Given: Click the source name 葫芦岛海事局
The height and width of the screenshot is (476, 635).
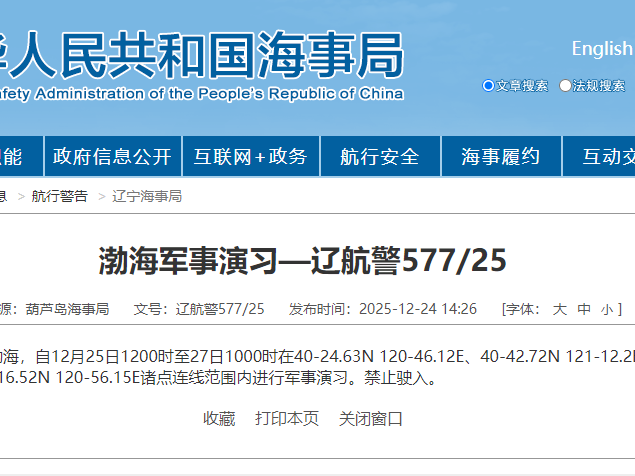Looking at the screenshot, I should [67, 309].
